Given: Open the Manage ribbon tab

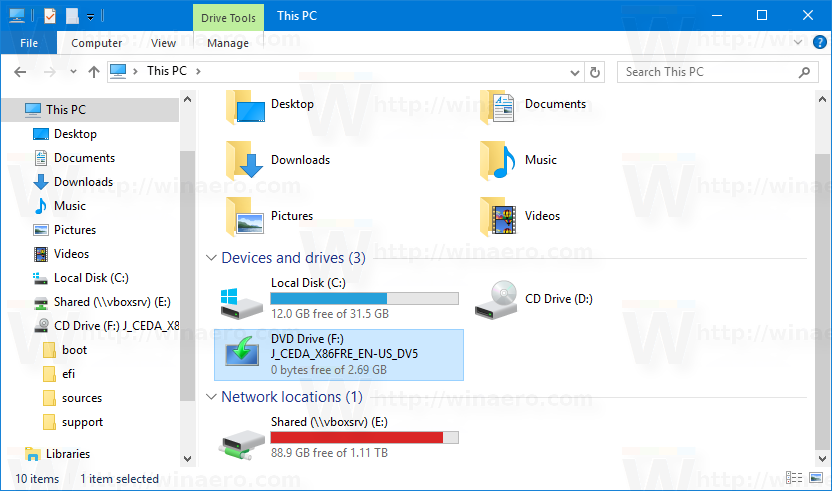Looking at the screenshot, I should [228, 43].
